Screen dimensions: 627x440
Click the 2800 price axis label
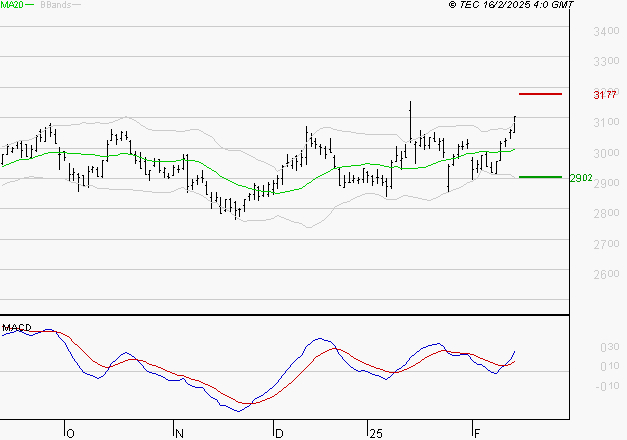tap(606, 214)
